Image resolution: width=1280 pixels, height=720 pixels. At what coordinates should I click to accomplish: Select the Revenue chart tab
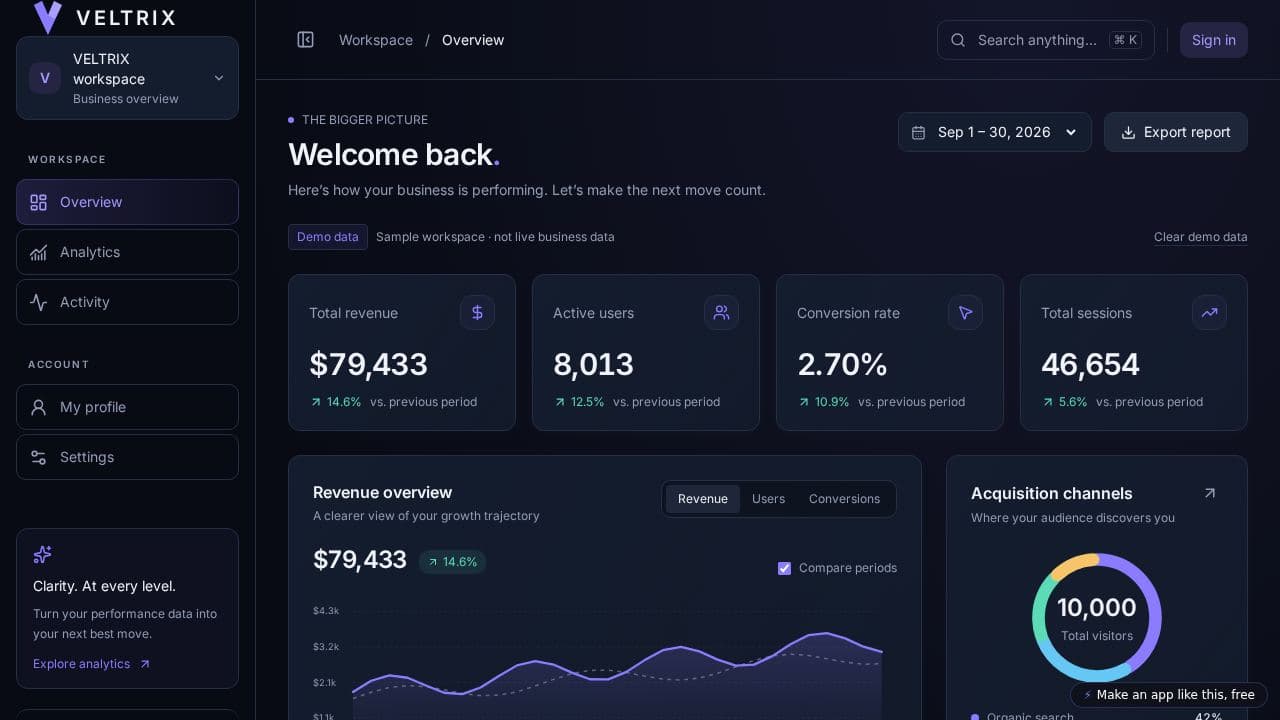pos(703,499)
